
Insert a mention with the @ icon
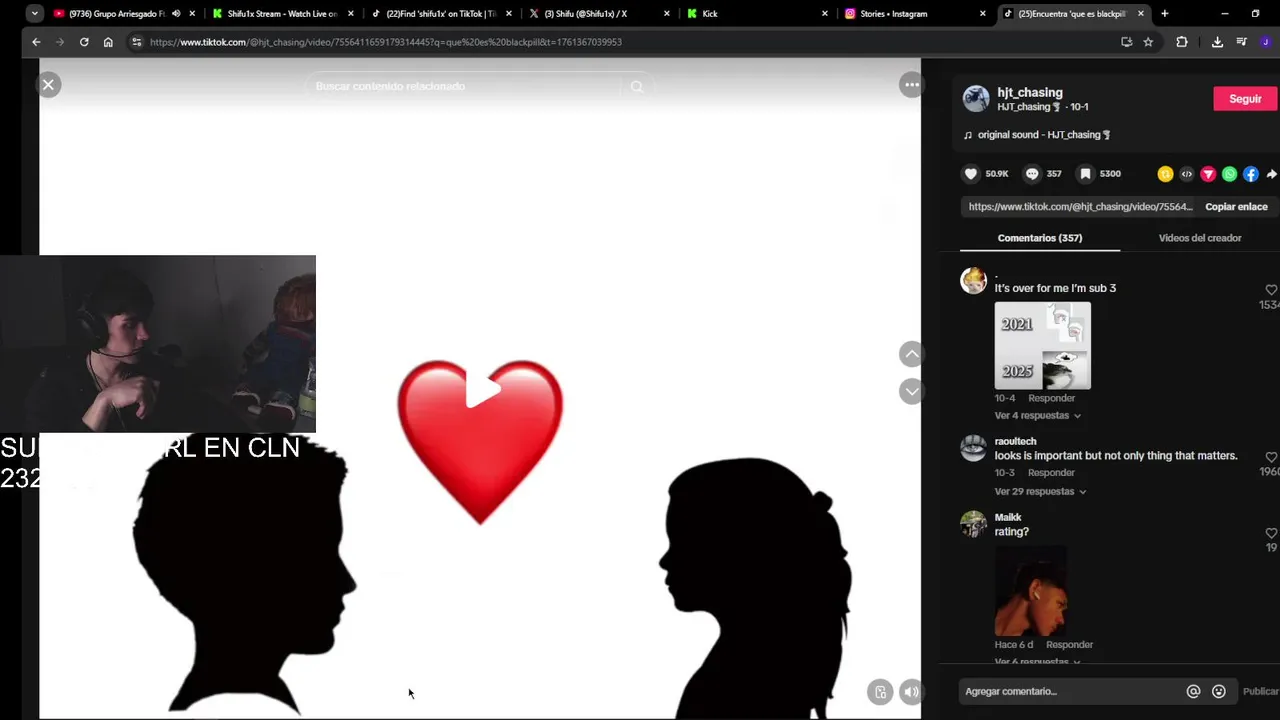1193,691
